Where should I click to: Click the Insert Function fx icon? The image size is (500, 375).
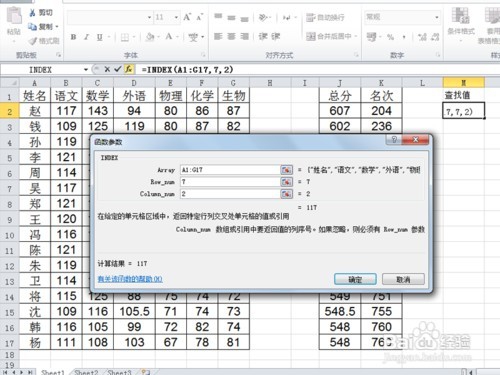[129, 69]
